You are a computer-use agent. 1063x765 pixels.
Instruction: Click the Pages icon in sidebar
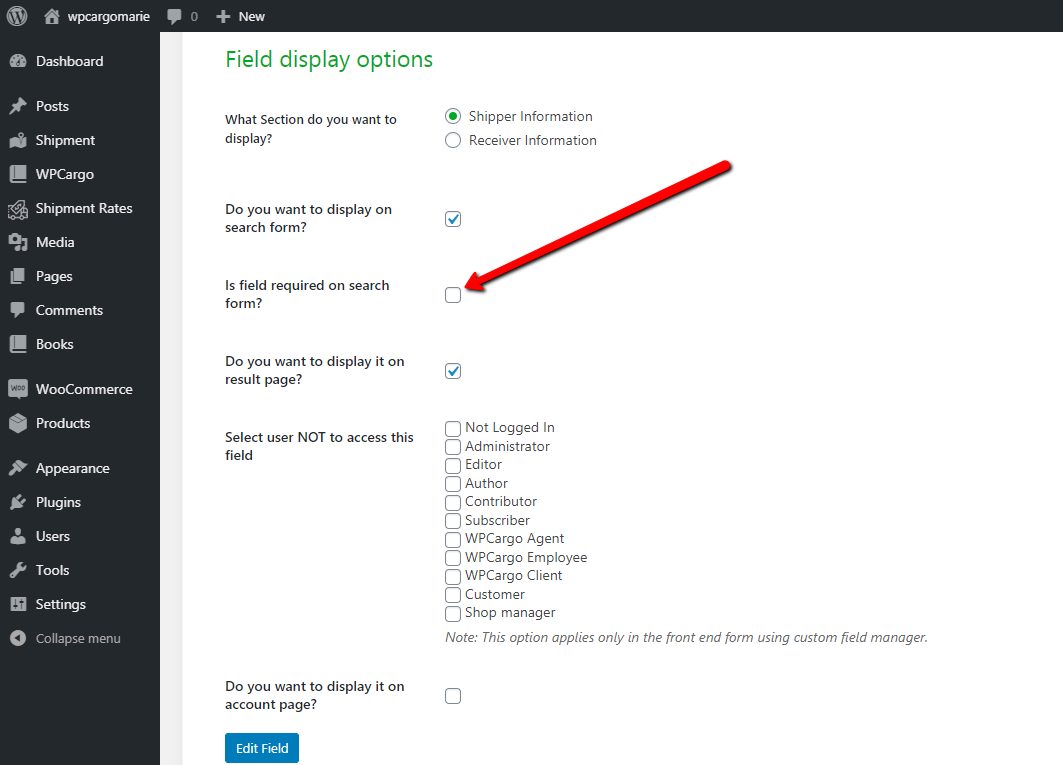point(18,276)
